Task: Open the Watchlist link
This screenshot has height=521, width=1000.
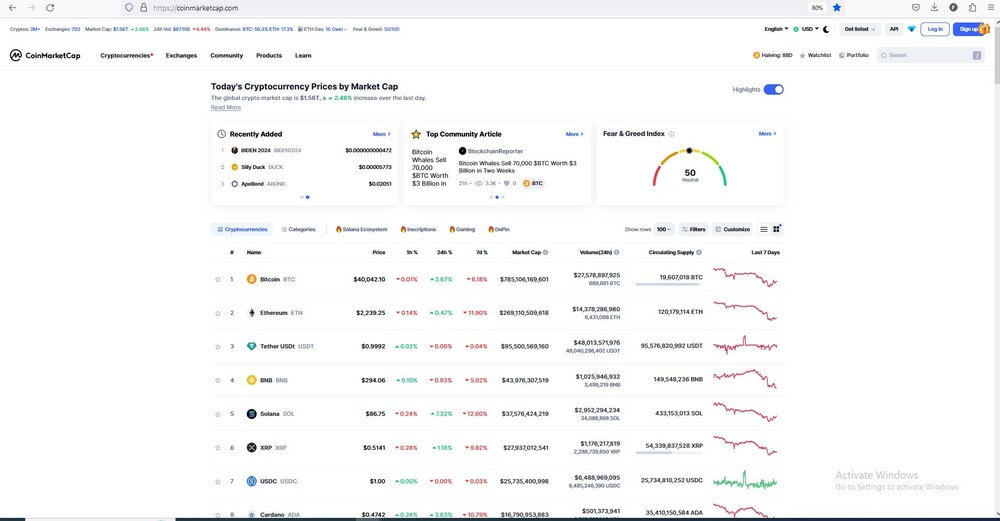Action: point(815,55)
